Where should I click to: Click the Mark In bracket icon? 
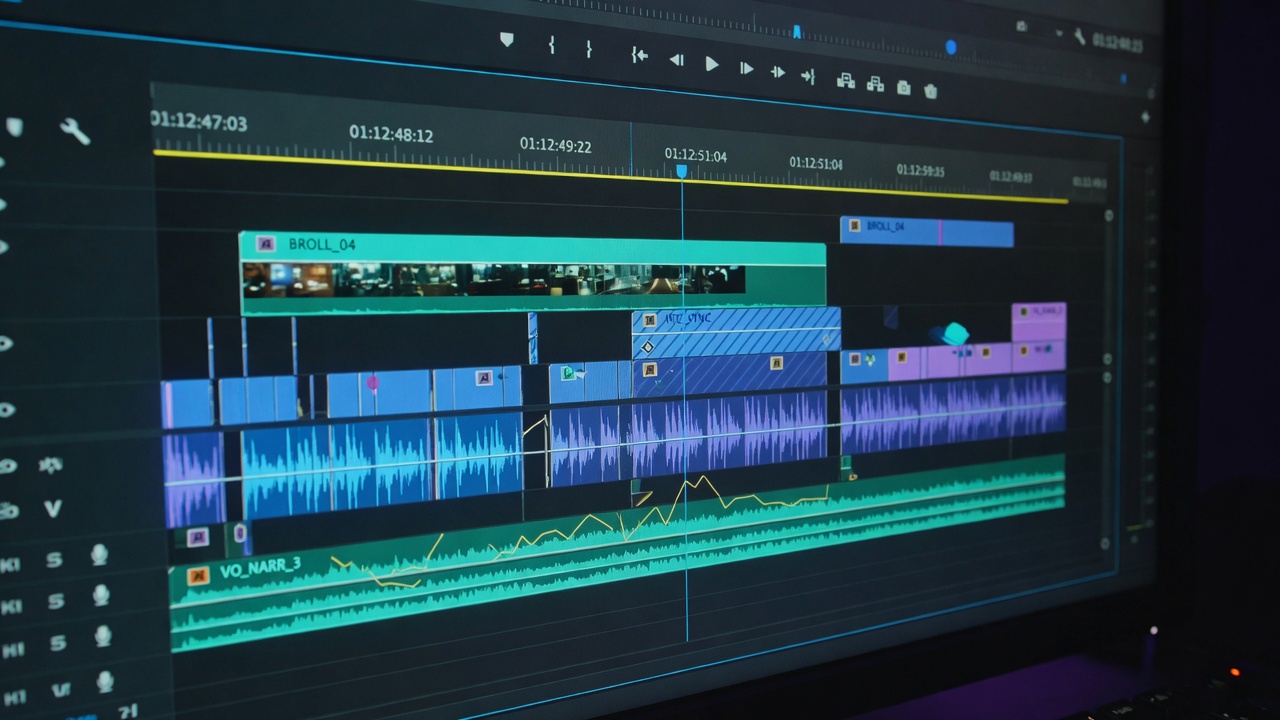551,44
